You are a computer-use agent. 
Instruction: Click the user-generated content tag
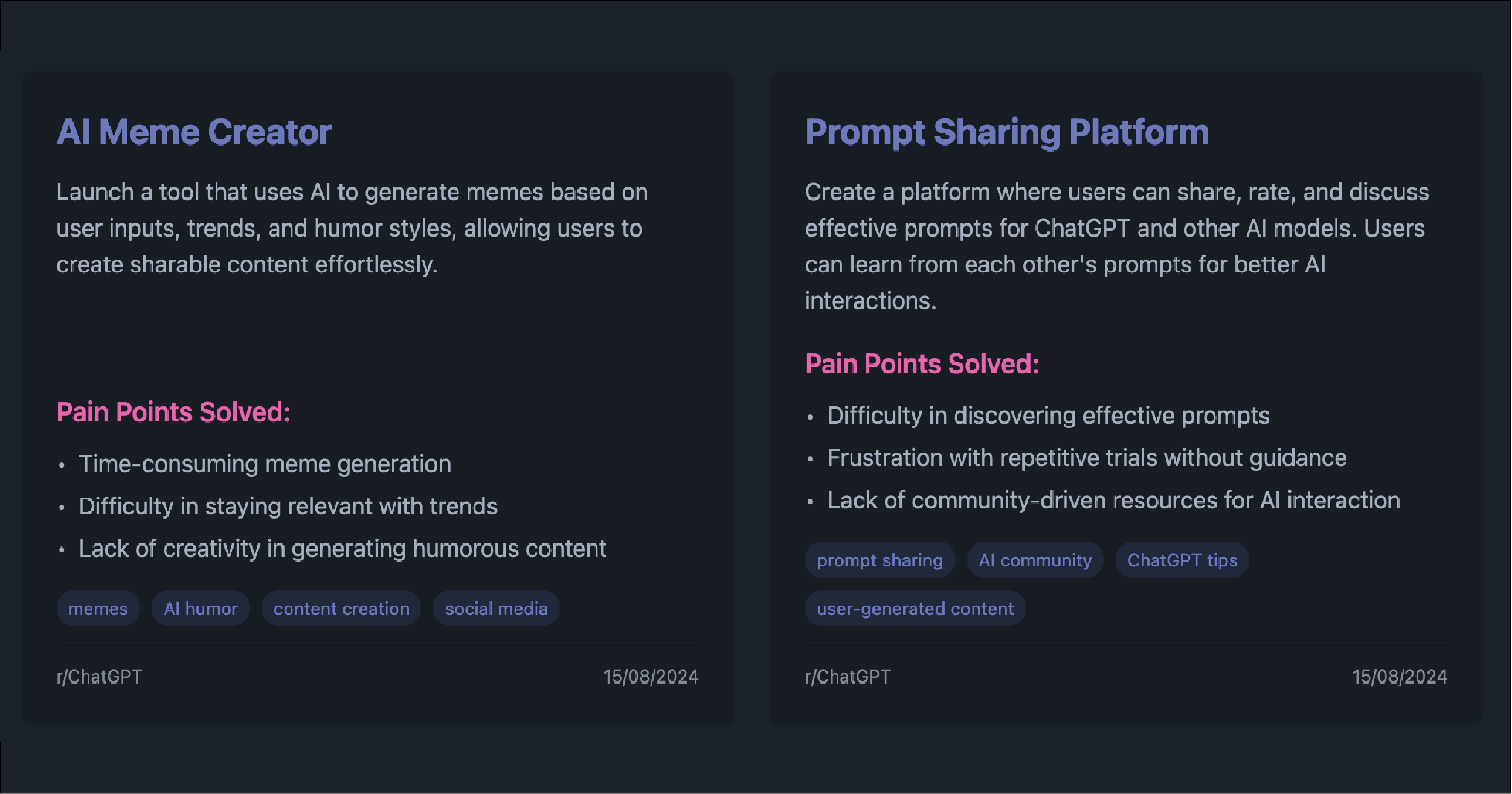(x=915, y=608)
